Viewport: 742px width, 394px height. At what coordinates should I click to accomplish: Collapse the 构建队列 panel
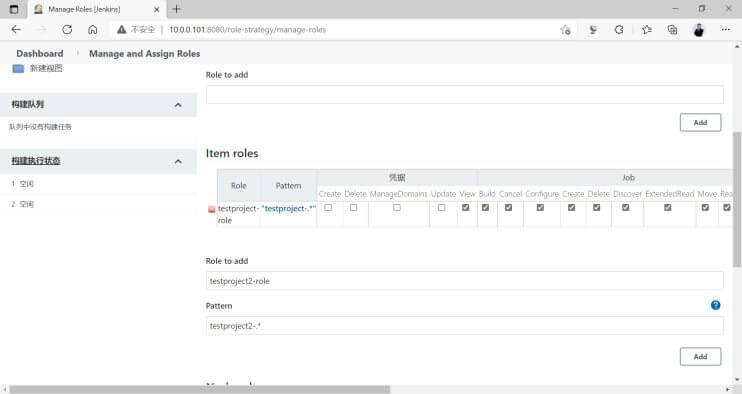178,105
